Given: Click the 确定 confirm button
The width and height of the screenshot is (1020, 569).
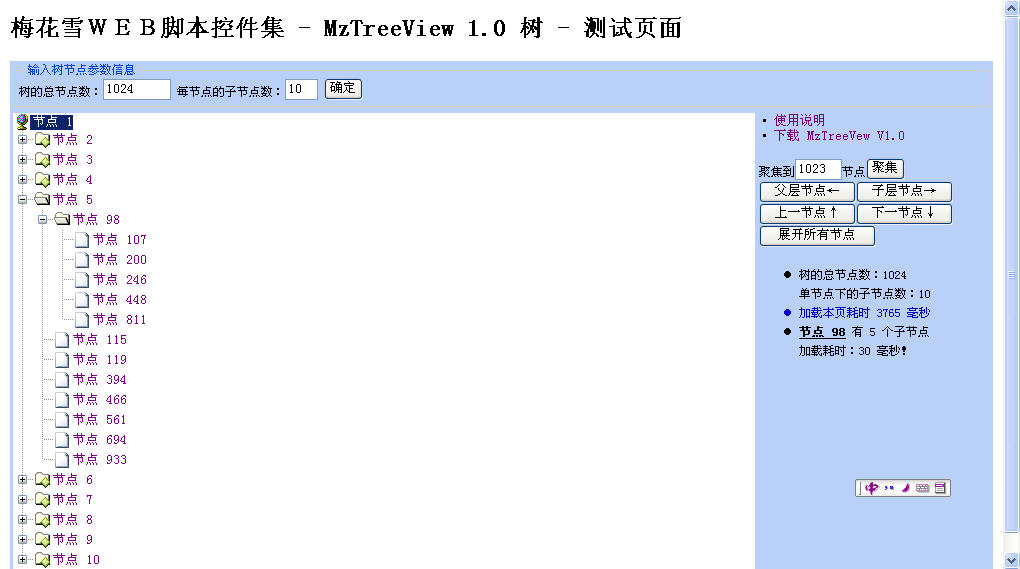Looking at the screenshot, I should coord(343,88).
